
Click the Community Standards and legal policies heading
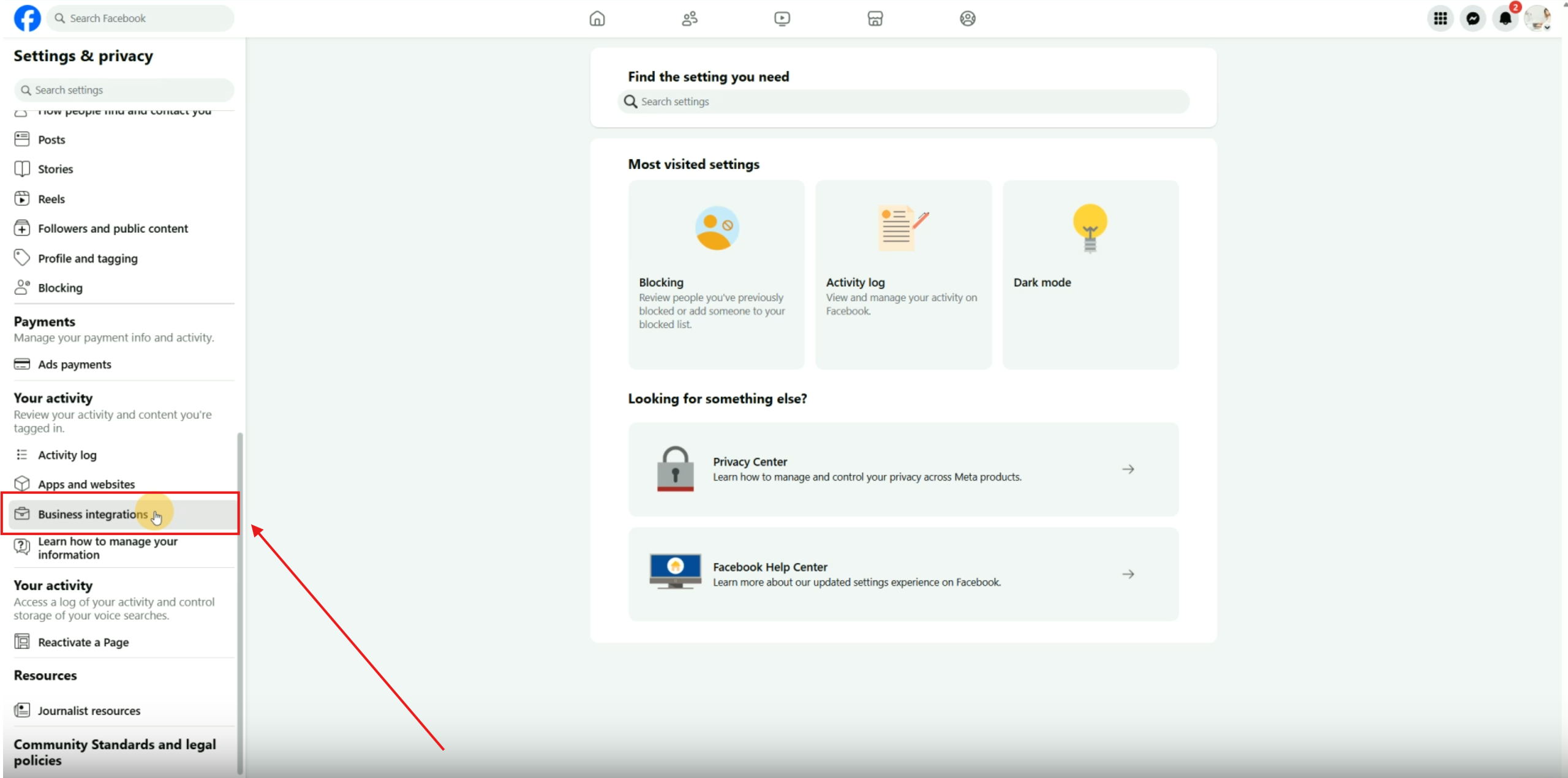[x=115, y=752]
